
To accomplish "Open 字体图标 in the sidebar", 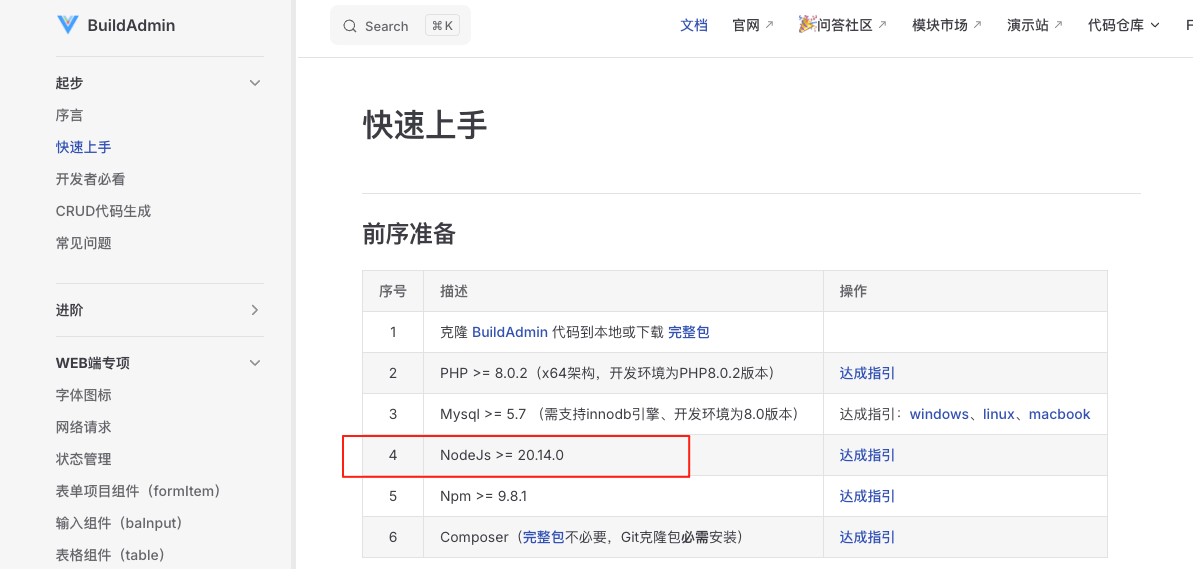I will (84, 396).
